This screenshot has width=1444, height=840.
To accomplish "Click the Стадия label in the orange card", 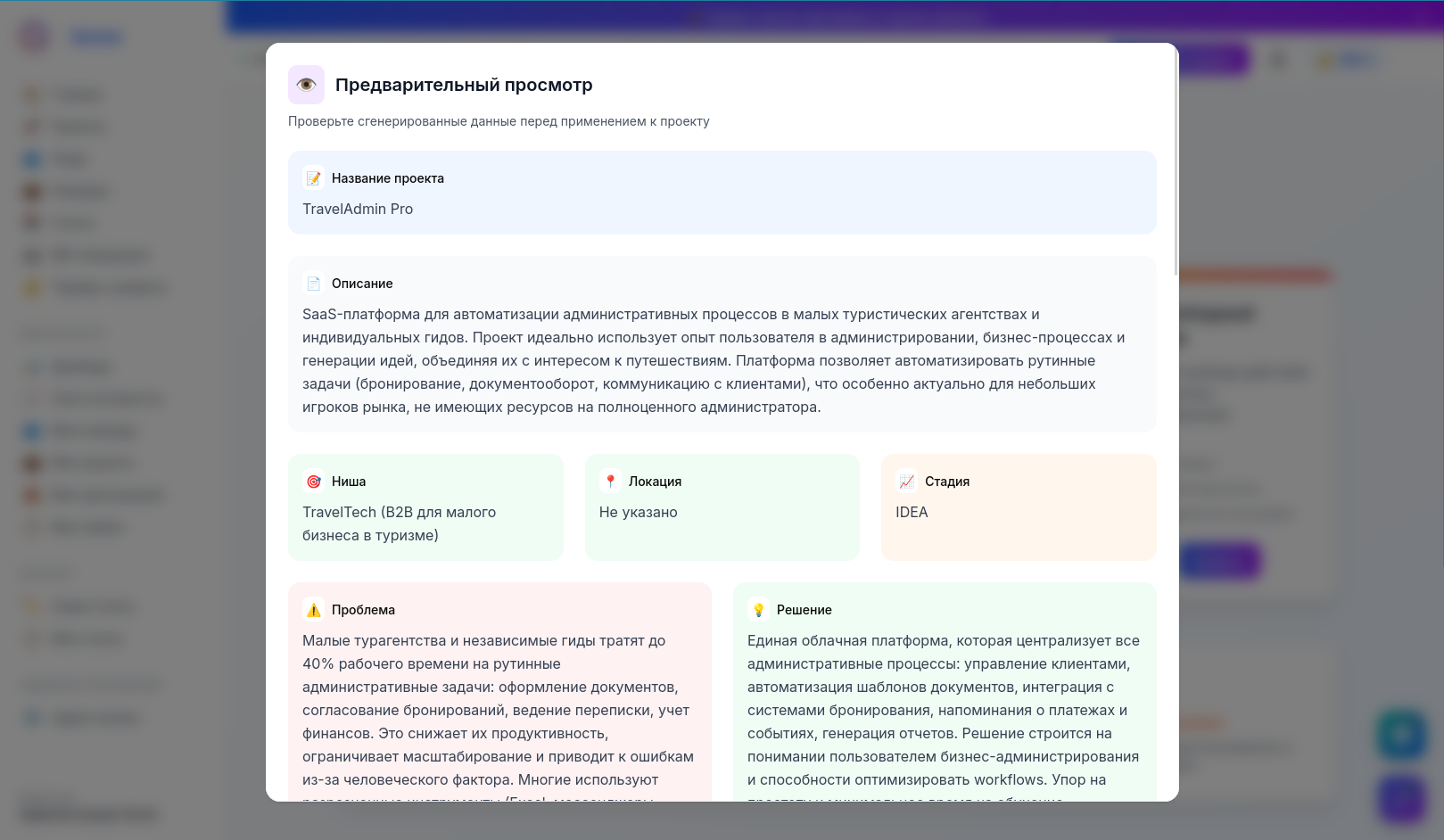I will click(x=947, y=482).
